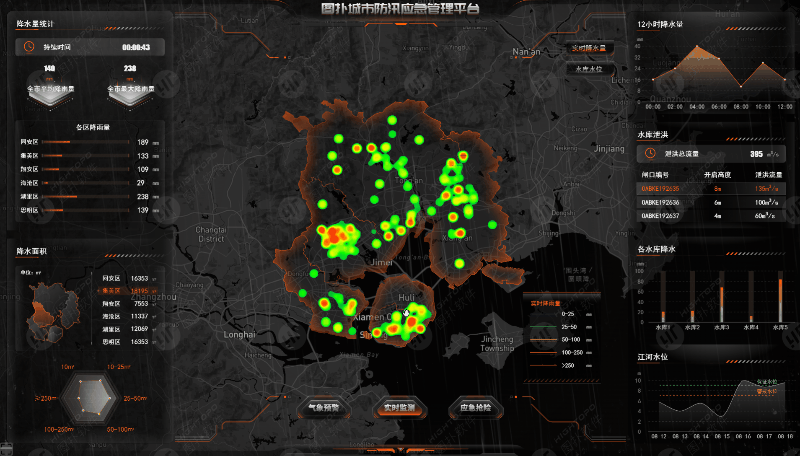Viewport: 800px width, 456px height.
Task: Toggle the 水库水位 map layer
Action: click(589, 69)
